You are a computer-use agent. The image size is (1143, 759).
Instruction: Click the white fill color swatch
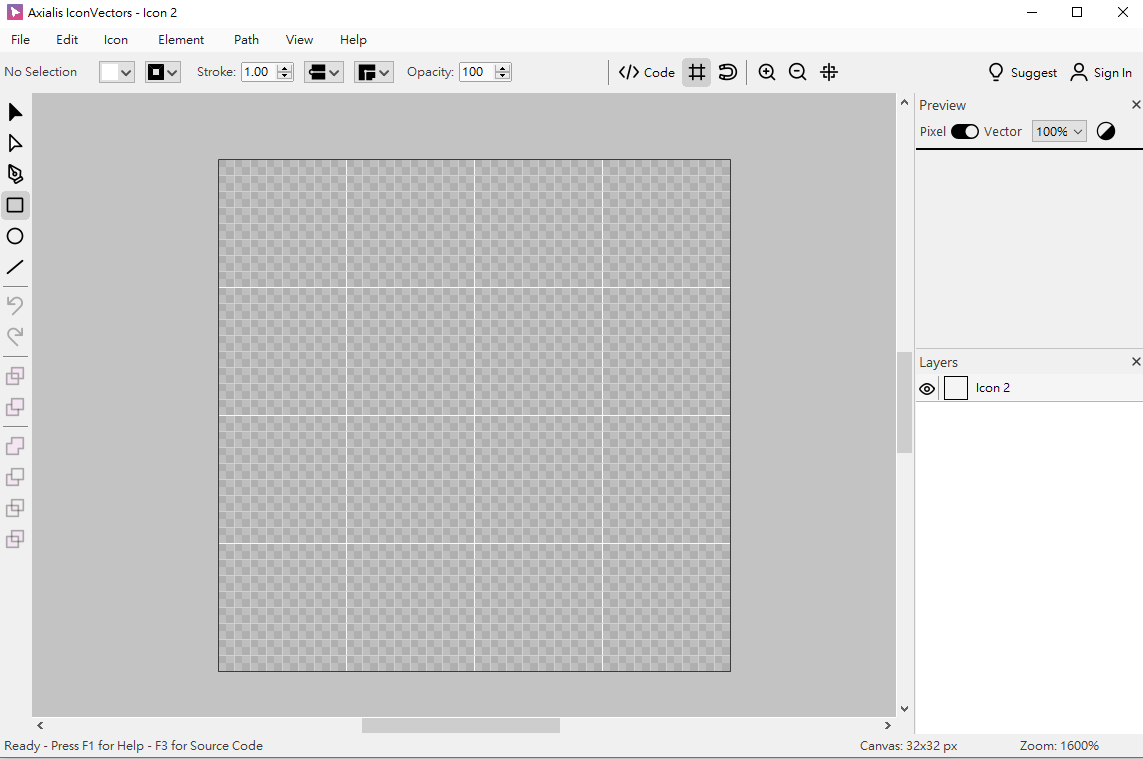click(109, 72)
